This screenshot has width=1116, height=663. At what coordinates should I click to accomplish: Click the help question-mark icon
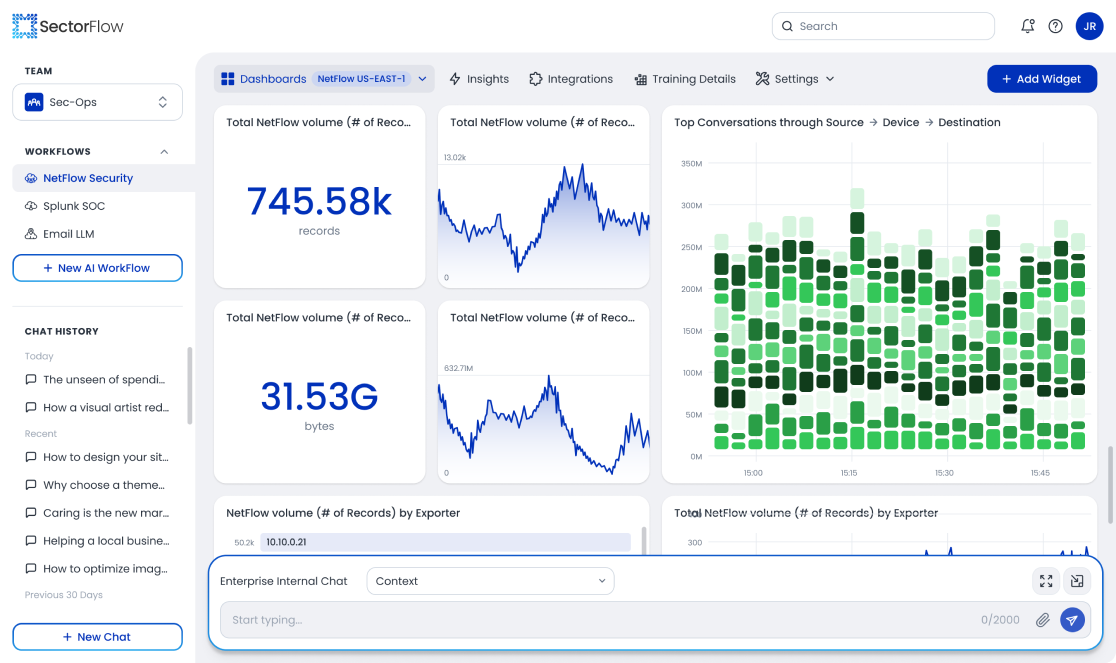pos(1055,26)
